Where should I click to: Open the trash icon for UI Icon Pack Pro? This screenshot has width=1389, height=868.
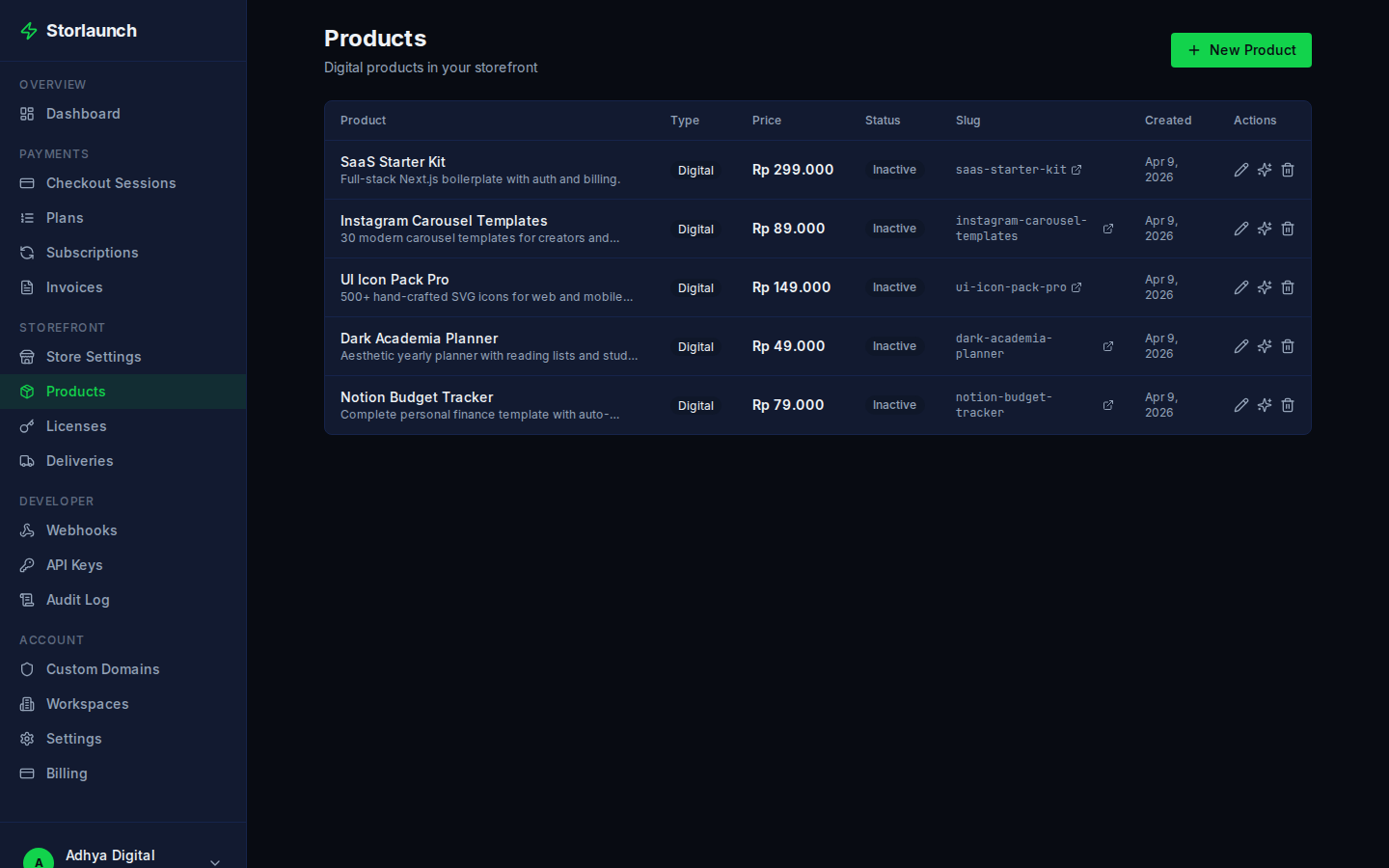click(1288, 286)
